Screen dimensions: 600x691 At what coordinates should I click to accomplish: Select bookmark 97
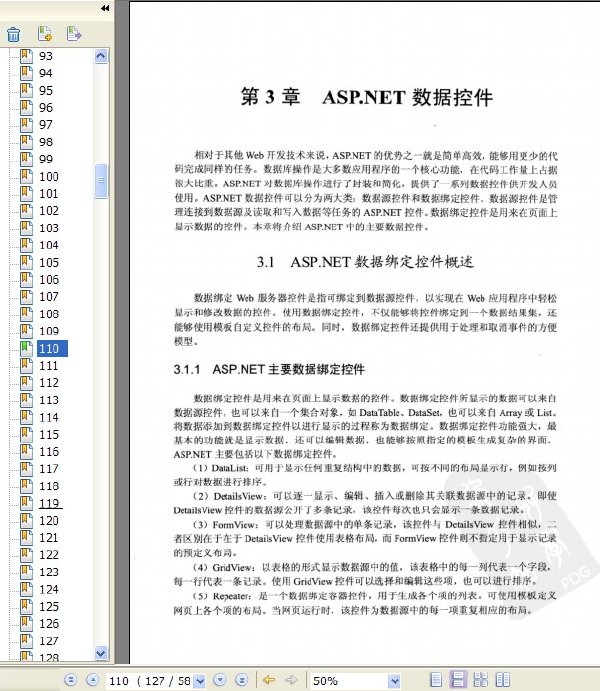[46, 125]
